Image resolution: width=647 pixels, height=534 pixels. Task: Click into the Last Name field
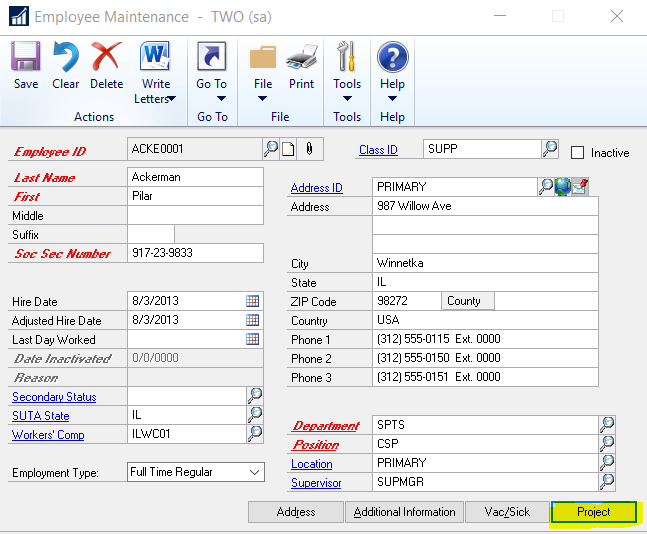(195, 177)
